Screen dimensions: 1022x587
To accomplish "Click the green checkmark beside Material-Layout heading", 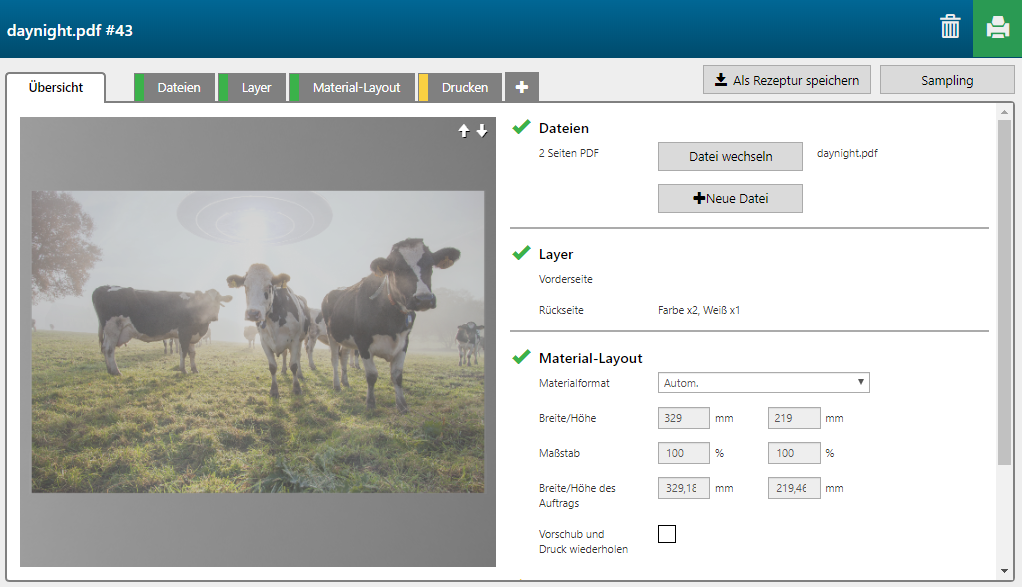I will pyautogui.click(x=521, y=357).
